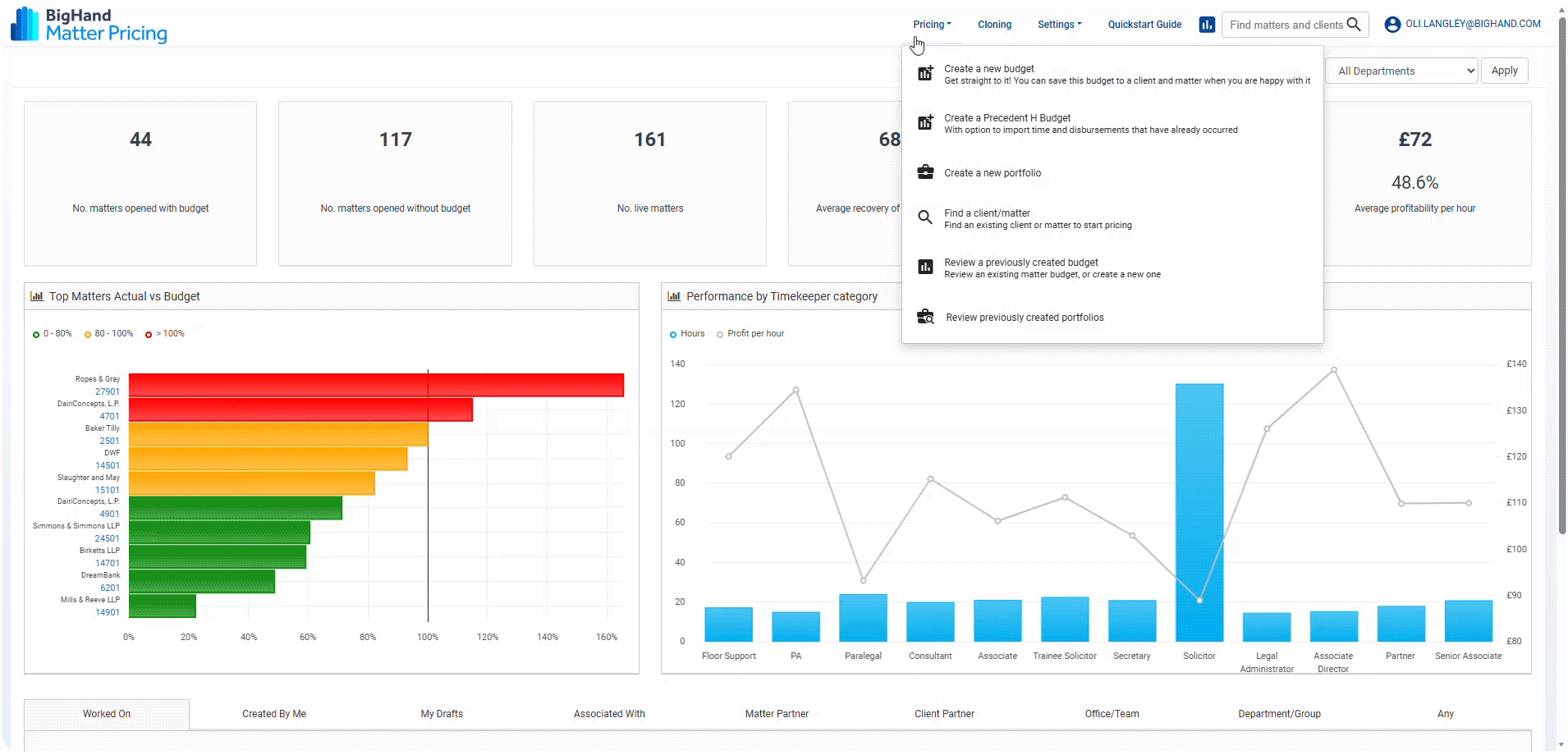Viewport: 1568px width, 755px height.
Task: Open matter number 4701 link
Action: point(110,416)
